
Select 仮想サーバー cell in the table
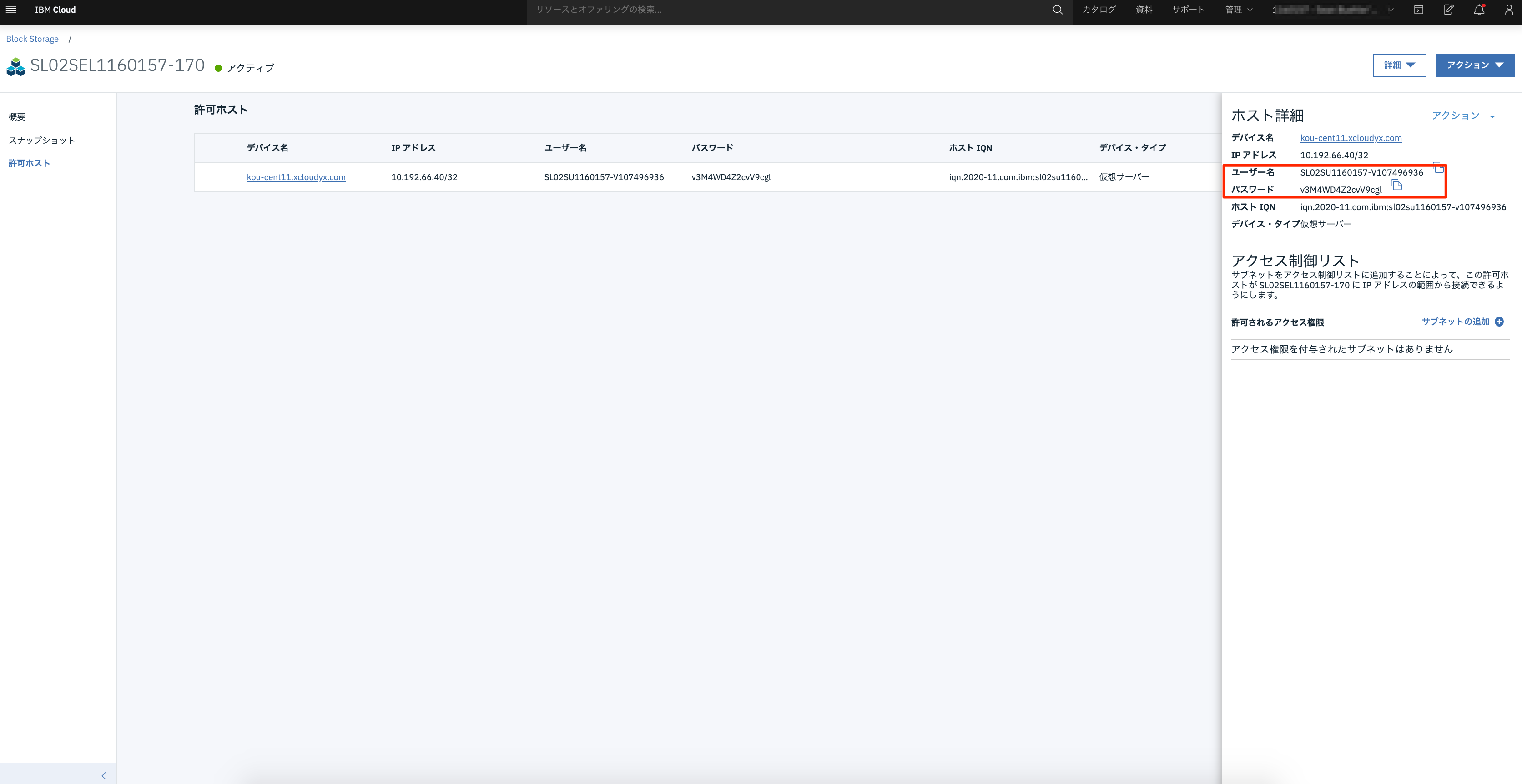1124,176
